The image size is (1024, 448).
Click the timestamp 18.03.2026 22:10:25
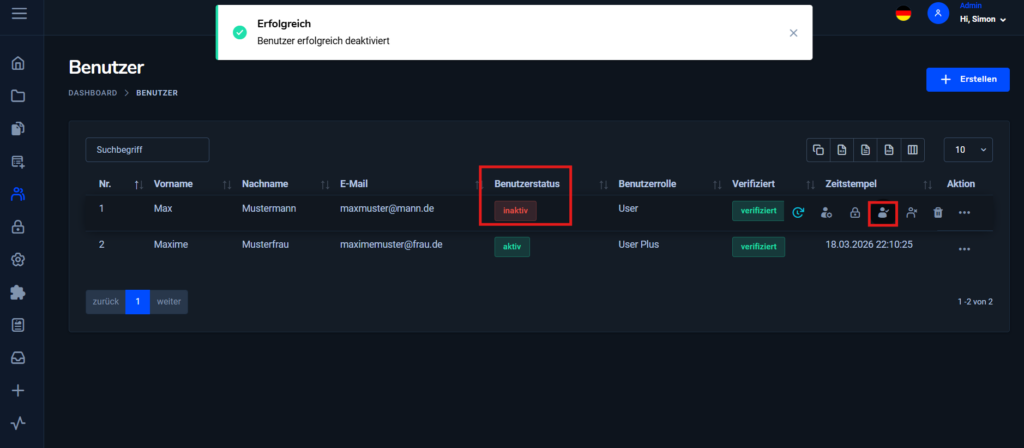[x=869, y=244]
